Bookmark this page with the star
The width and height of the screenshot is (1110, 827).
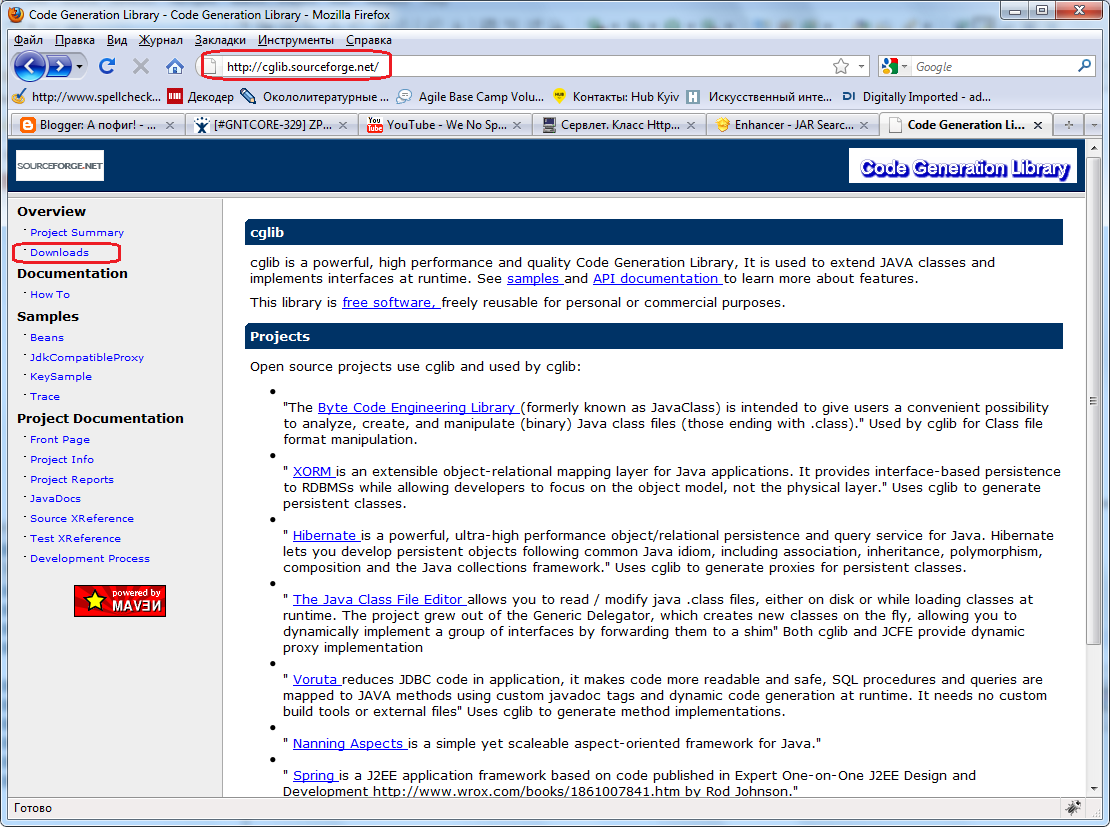coord(840,67)
